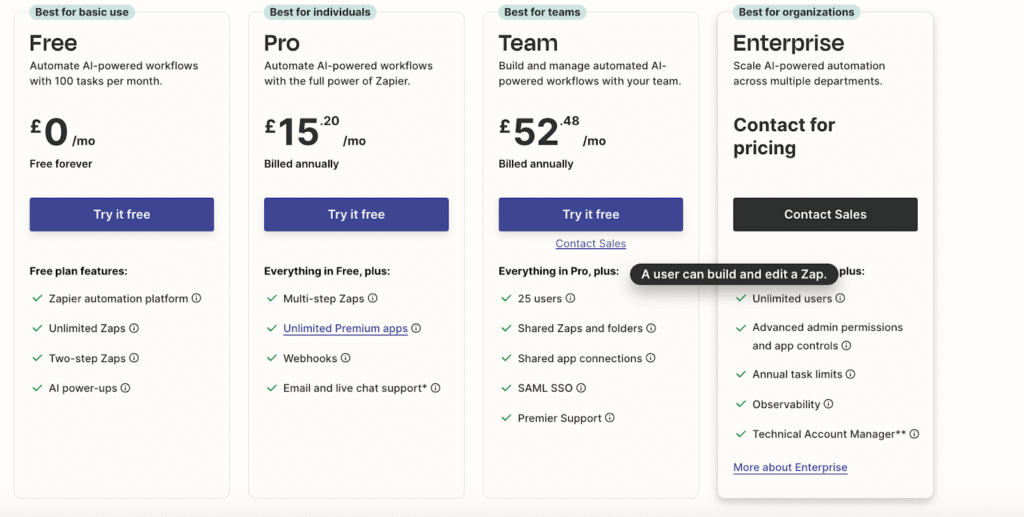
Task: Click info icon next to Technical Account Manager
Action: point(914,434)
